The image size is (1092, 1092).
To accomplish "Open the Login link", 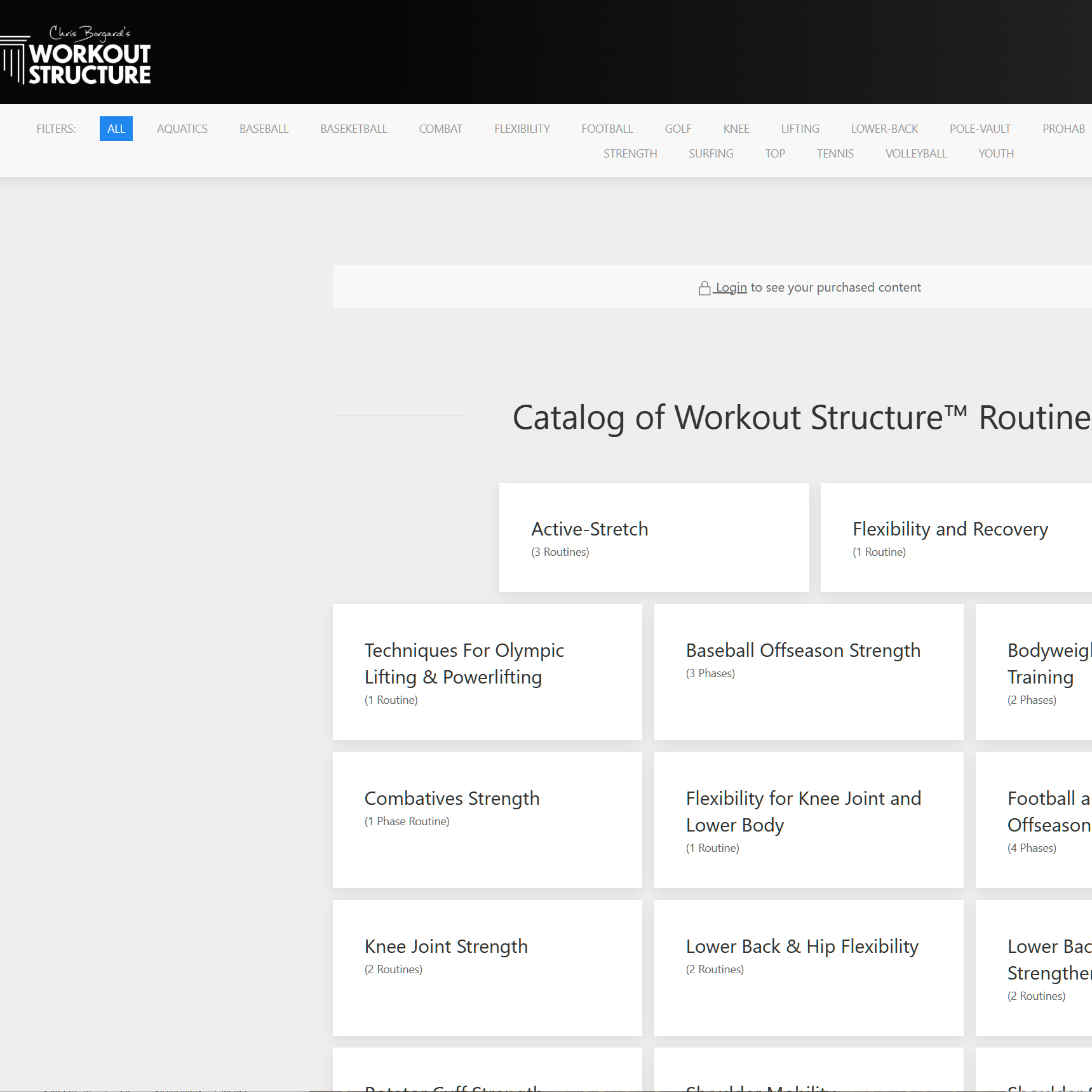I will coord(731,288).
